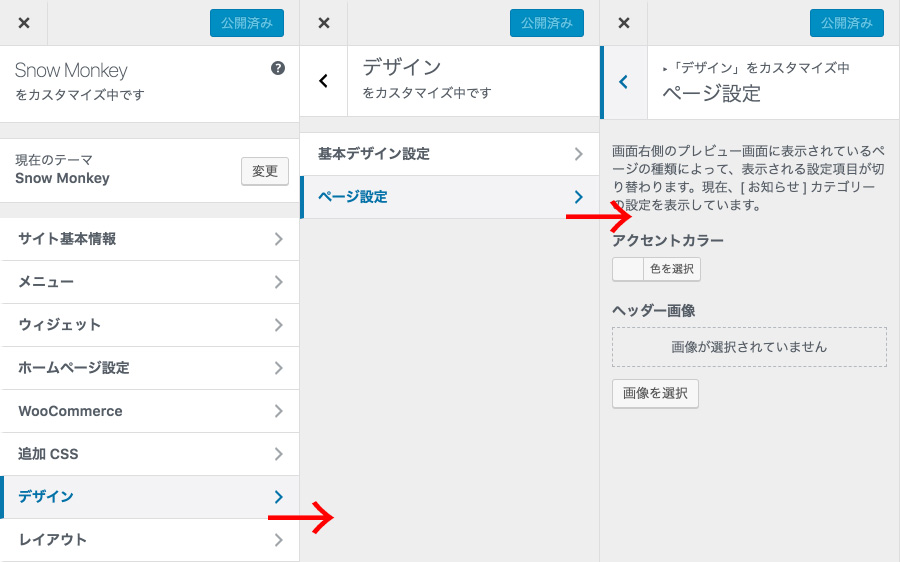
Task: Expand chevron on the ウィジェット row
Action: (278, 325)
